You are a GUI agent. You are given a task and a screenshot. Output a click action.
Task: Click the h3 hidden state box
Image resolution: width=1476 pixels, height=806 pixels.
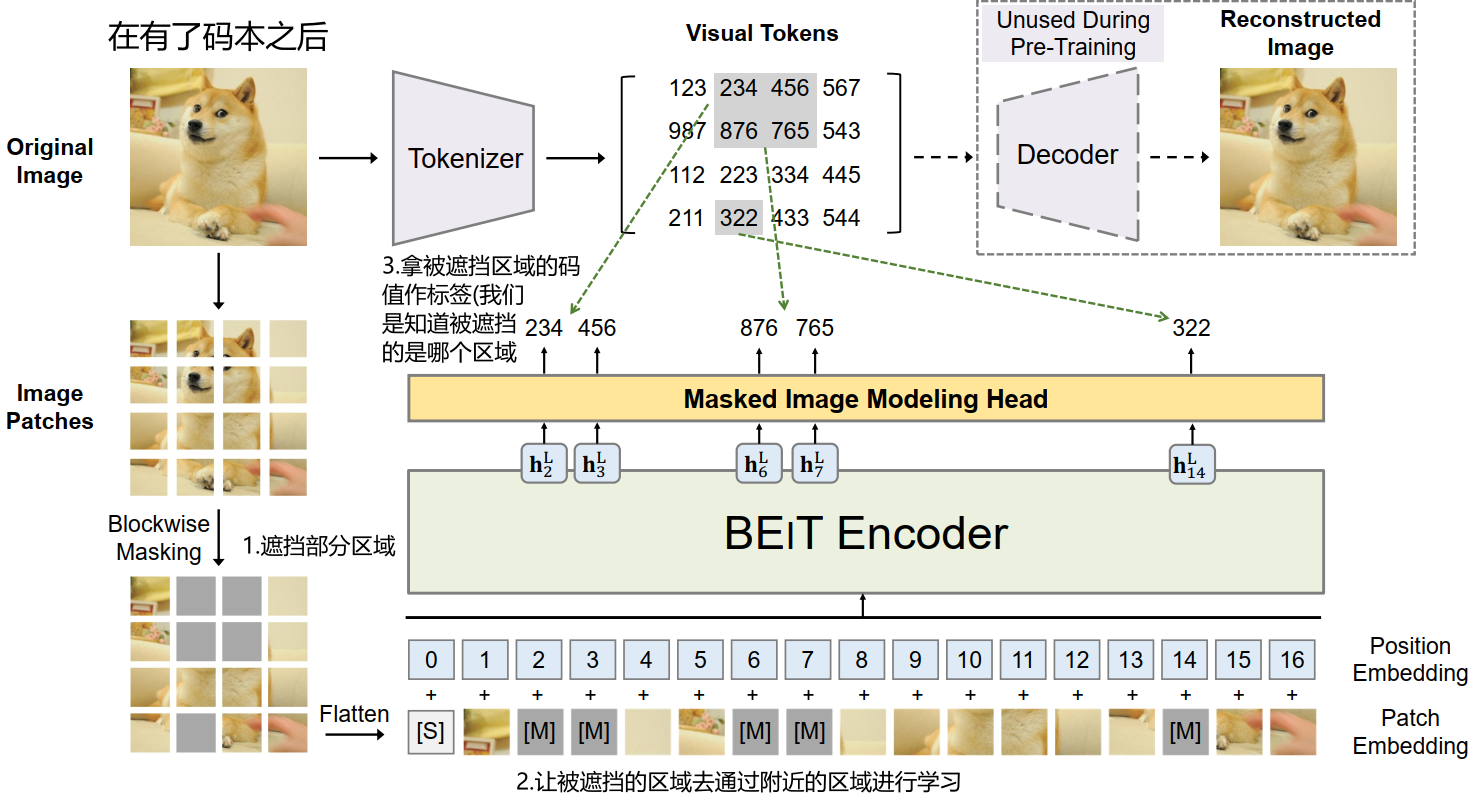(x=597, y=464)
